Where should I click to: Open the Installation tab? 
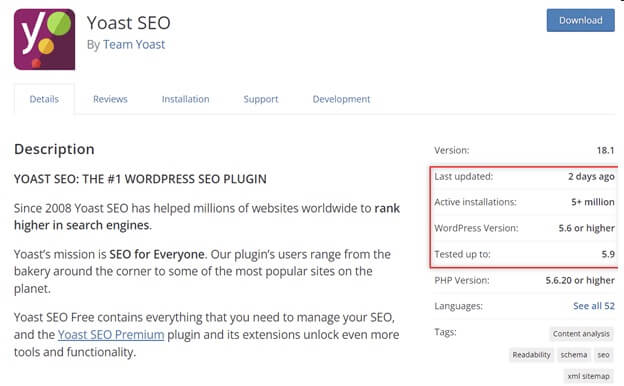click(x=185, y=99)
